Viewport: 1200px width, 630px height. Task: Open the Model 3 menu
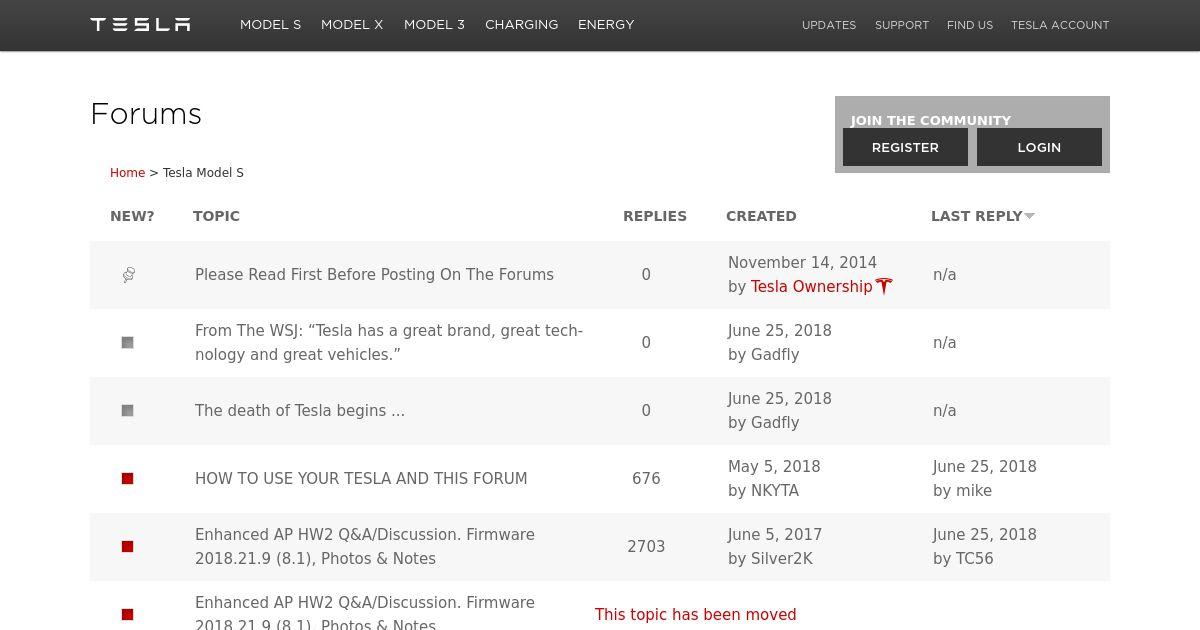(434, 25)
